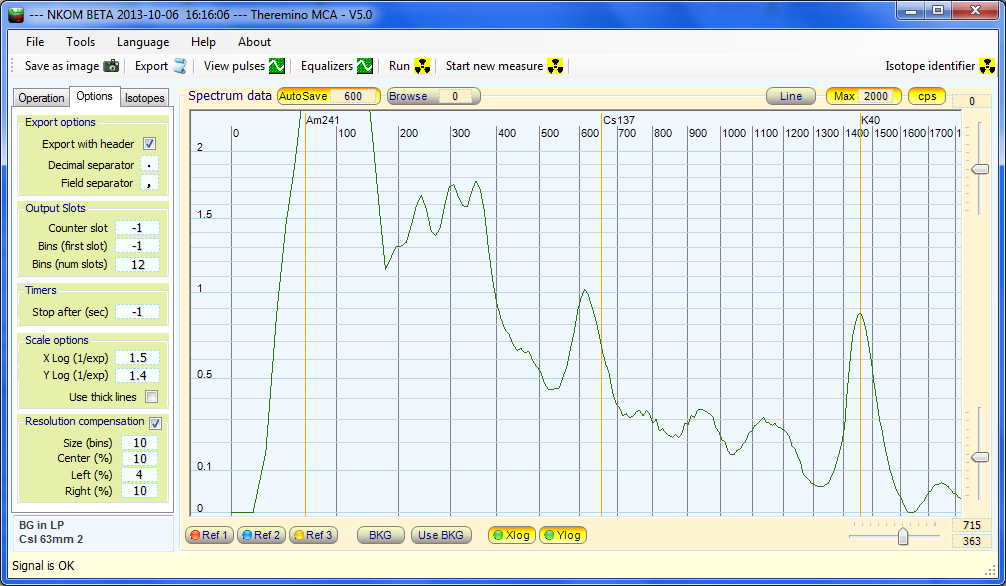
Task: Open the About menu
Action: coord(255,42)
